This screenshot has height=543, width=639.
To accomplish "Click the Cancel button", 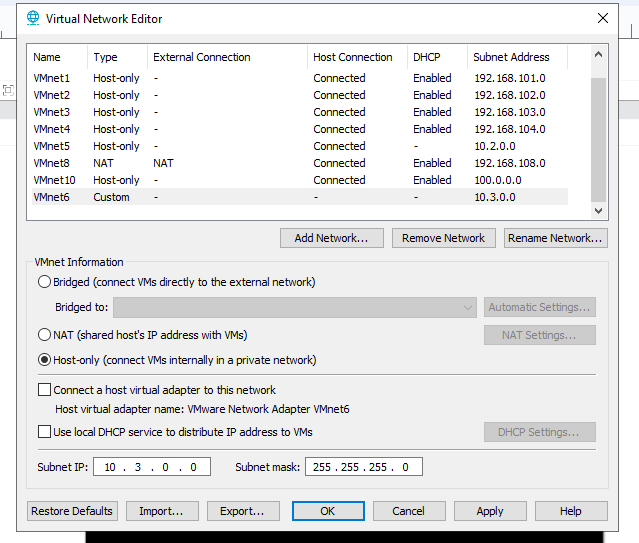I will (x=409, y=511).
